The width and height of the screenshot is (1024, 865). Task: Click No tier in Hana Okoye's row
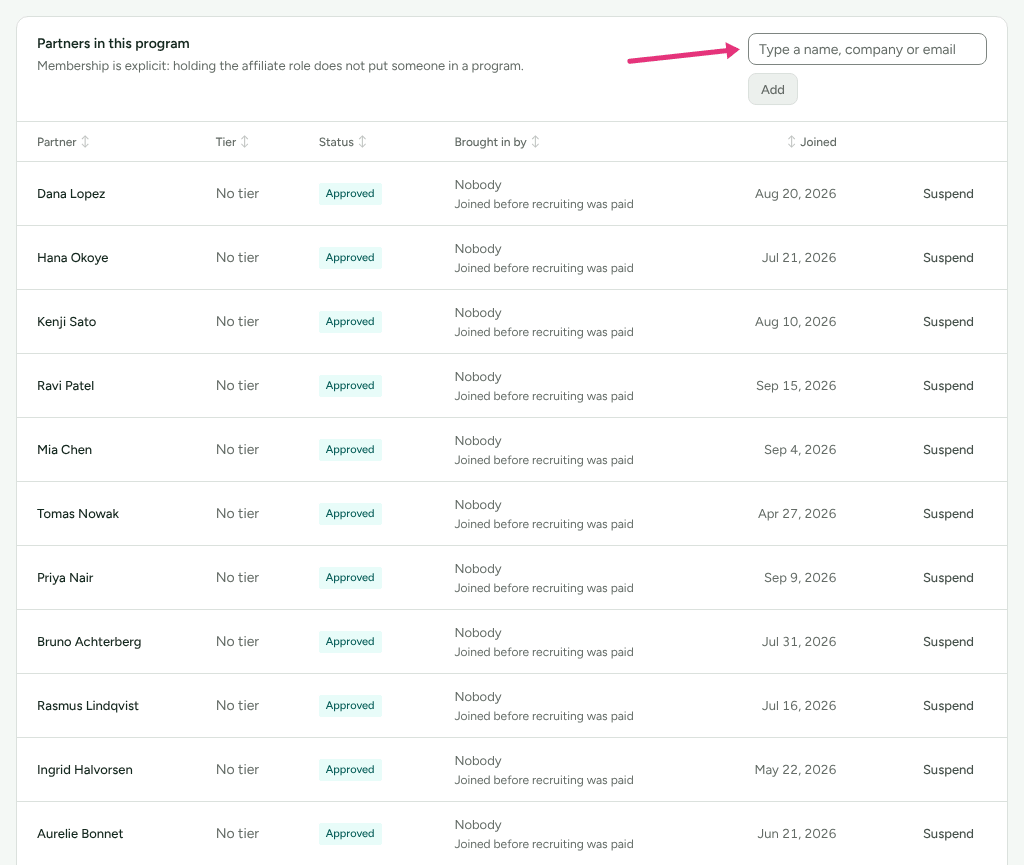(238, 258)
